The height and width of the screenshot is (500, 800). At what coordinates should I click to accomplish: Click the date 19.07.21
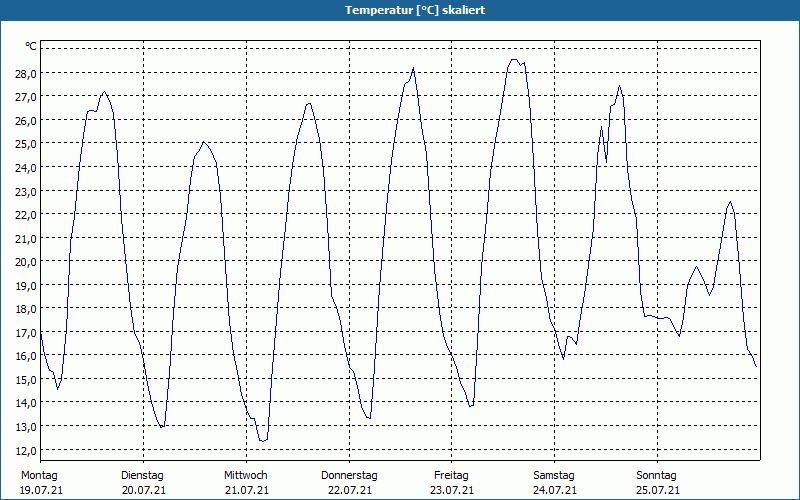pos(41,490)
